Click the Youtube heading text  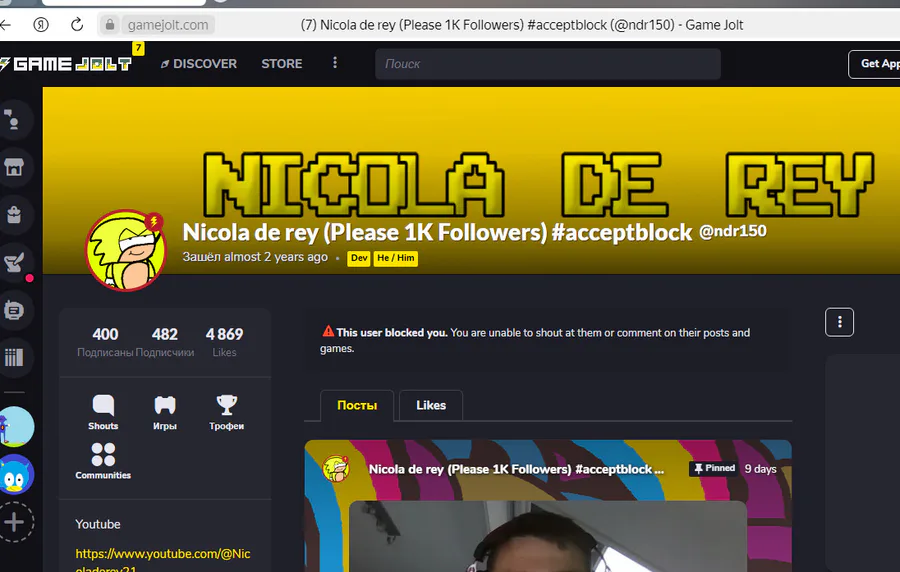click(x=98, y=524)
